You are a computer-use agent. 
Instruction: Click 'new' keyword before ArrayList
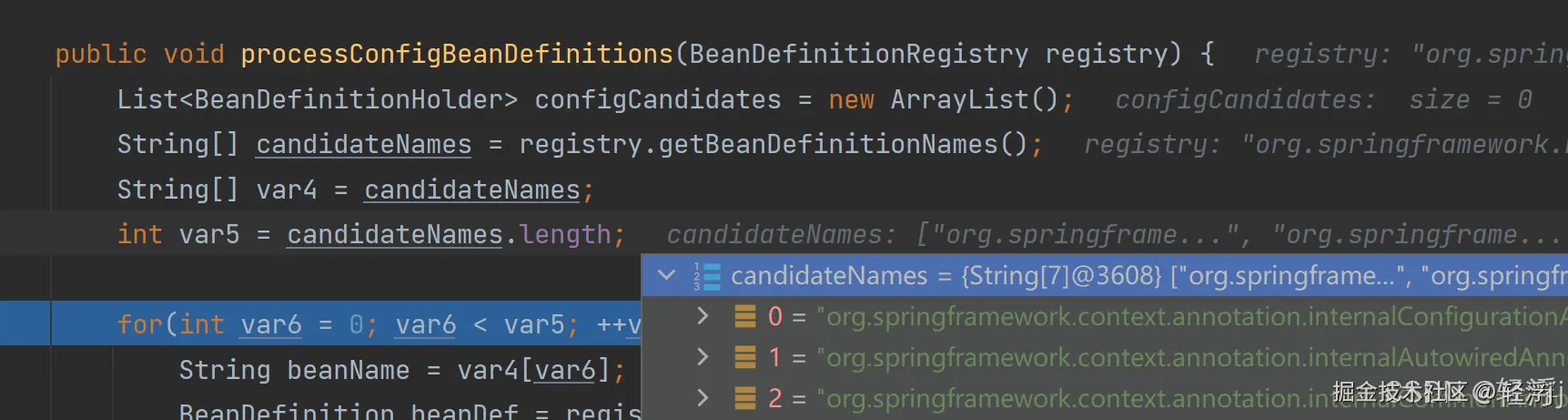tap(851, 100)
